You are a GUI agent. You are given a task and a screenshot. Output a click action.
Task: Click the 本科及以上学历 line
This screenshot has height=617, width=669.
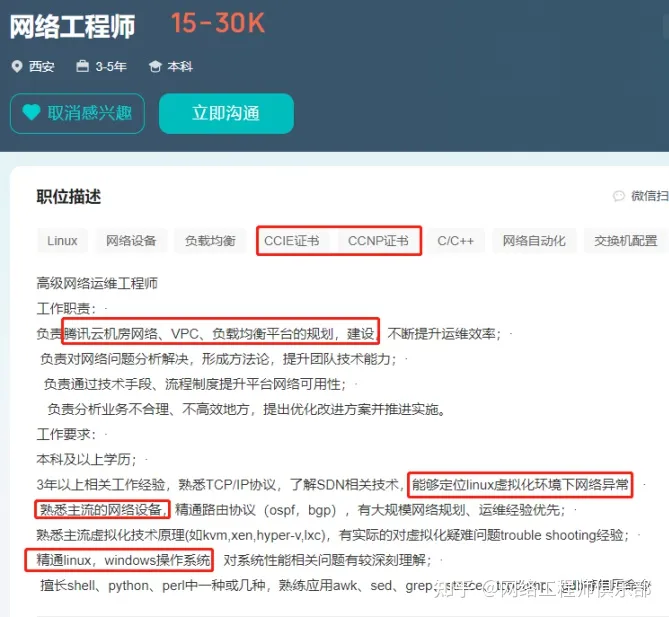(87, 460)
